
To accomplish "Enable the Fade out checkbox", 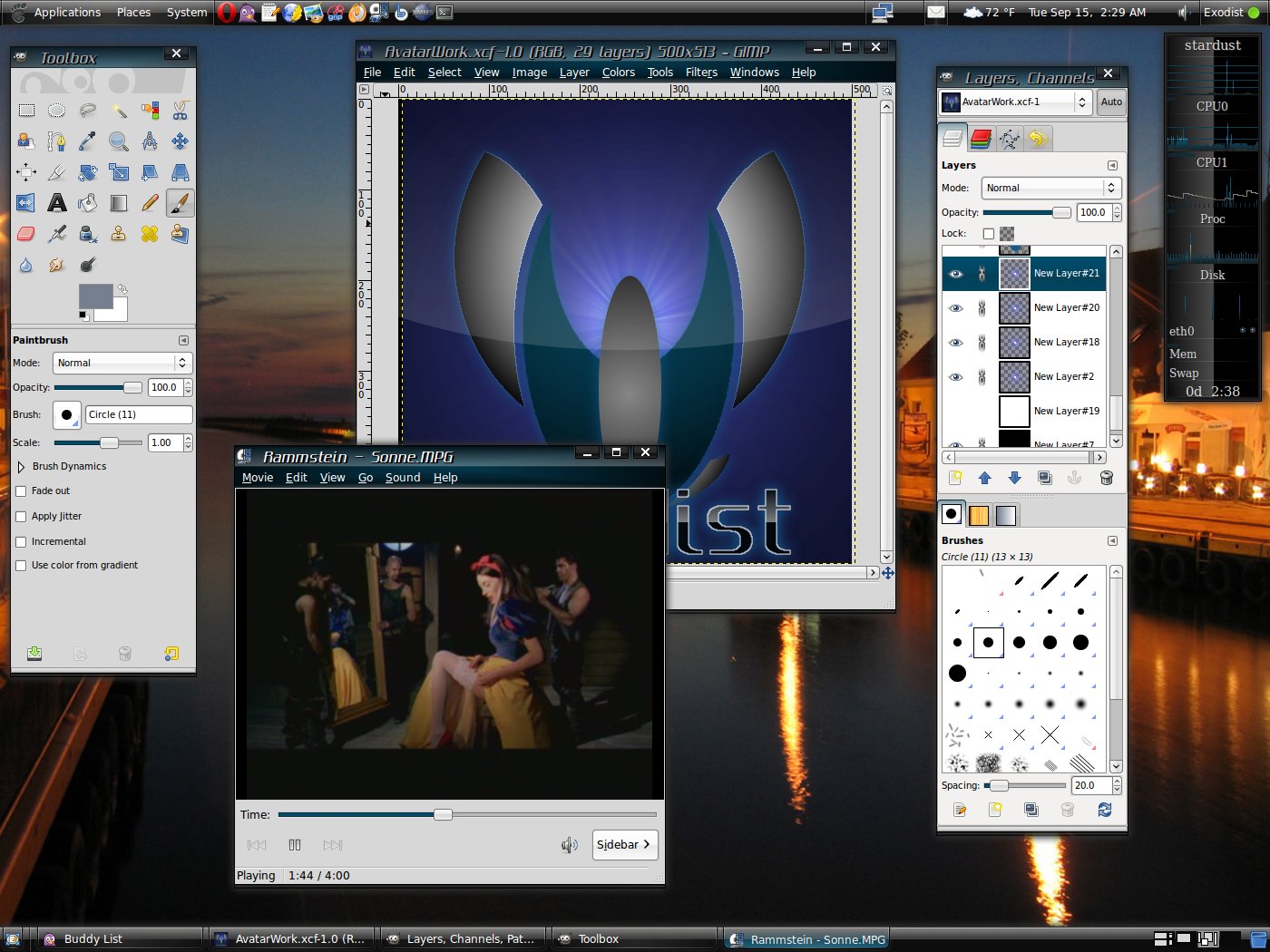I will pos(21,491).
